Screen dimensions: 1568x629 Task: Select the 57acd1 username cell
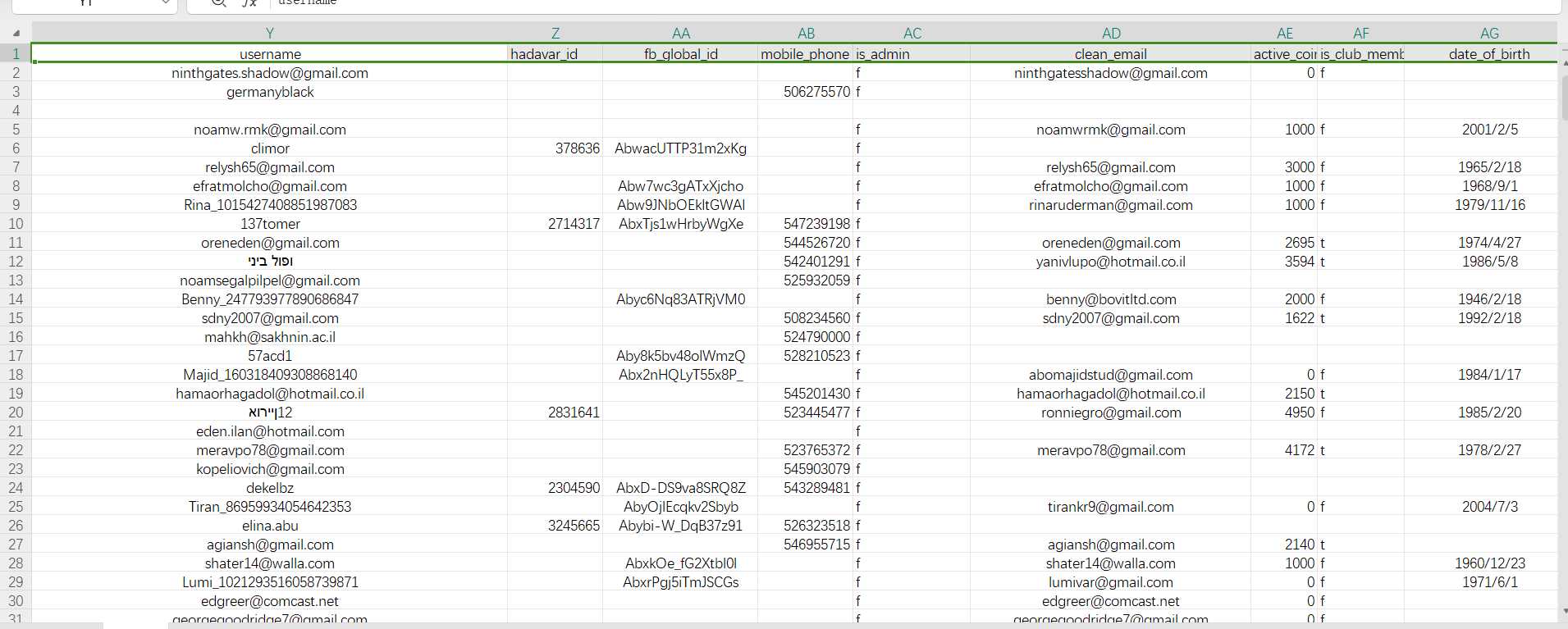270,356
